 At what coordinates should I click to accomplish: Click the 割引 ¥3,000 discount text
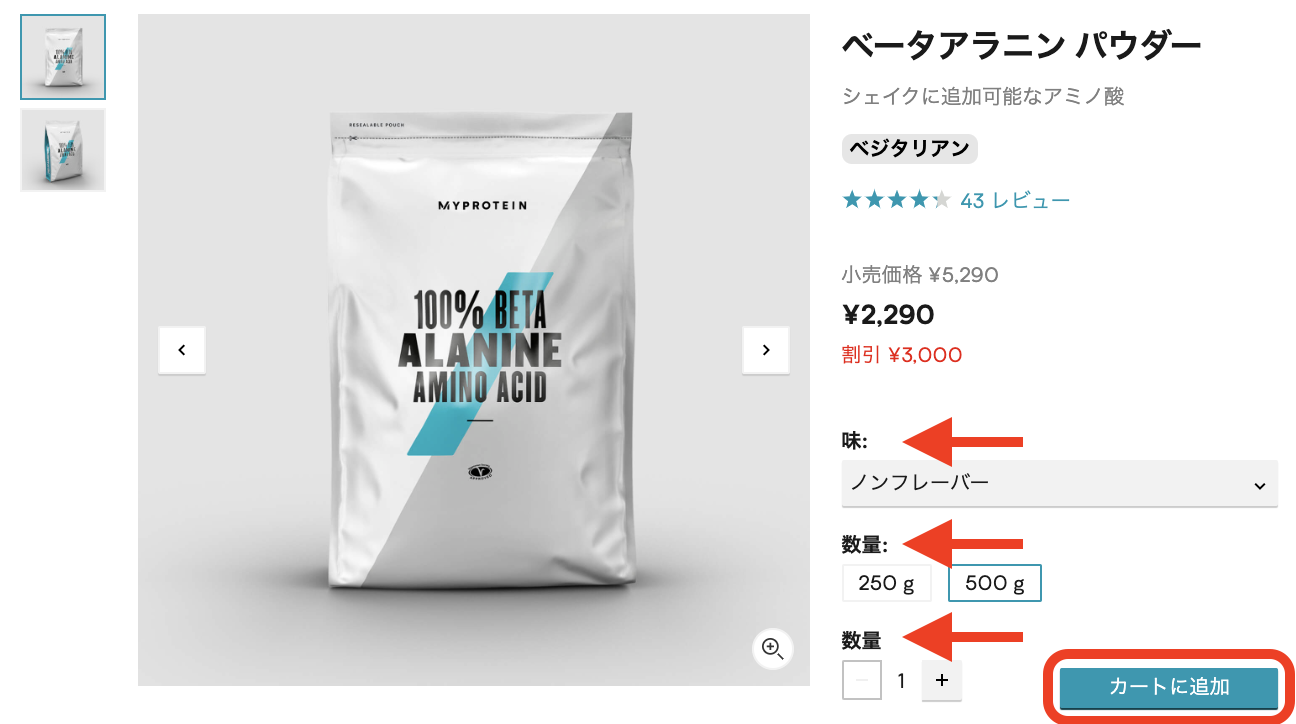[x=902, y=355]
